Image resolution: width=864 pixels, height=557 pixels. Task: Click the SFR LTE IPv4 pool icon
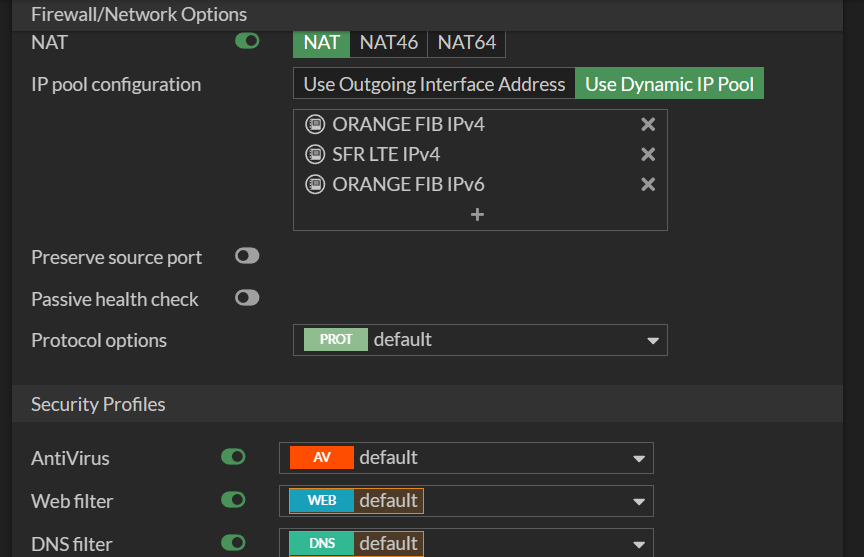point(316,155)
